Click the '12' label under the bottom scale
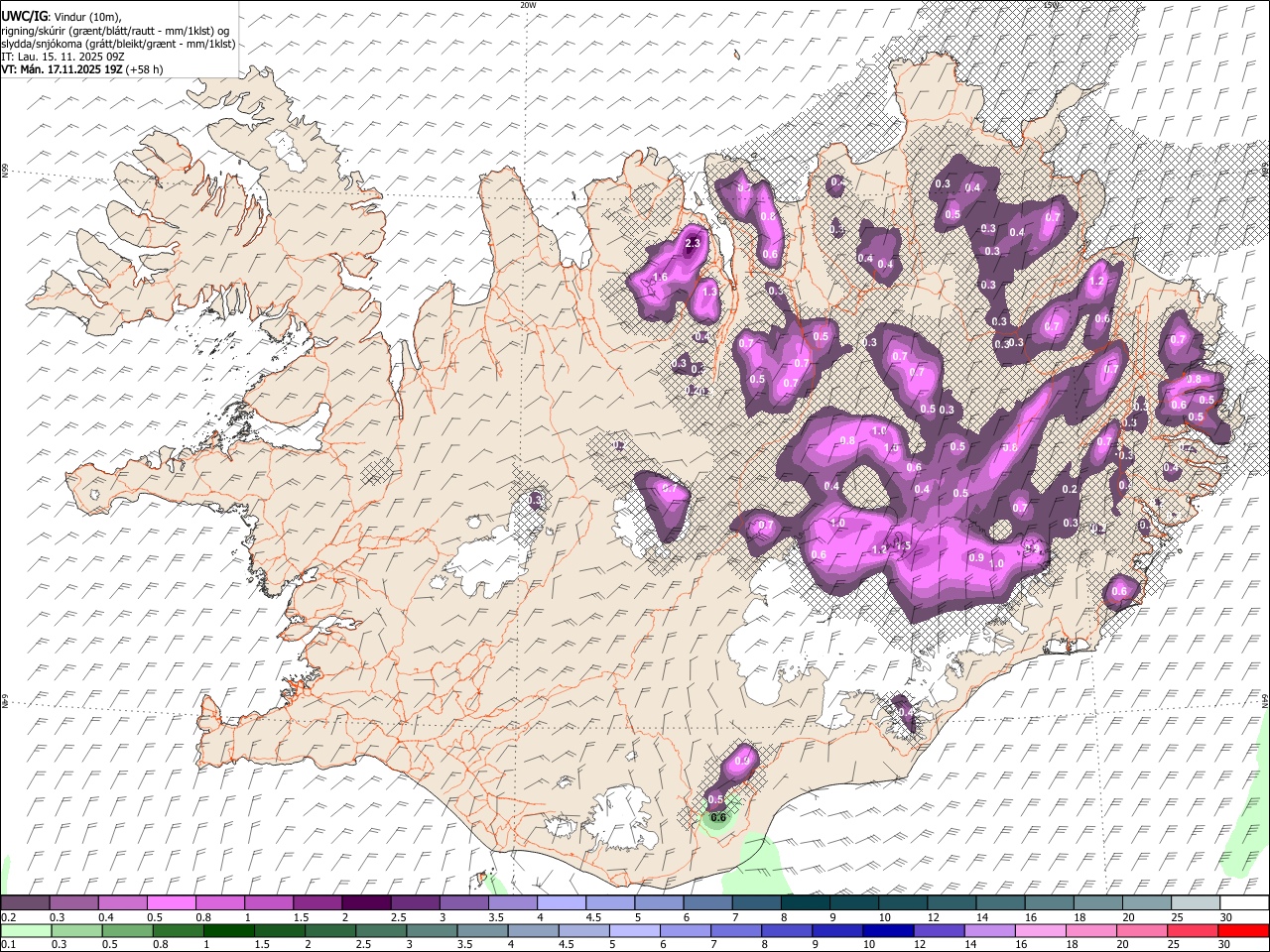 pos(918,945)
